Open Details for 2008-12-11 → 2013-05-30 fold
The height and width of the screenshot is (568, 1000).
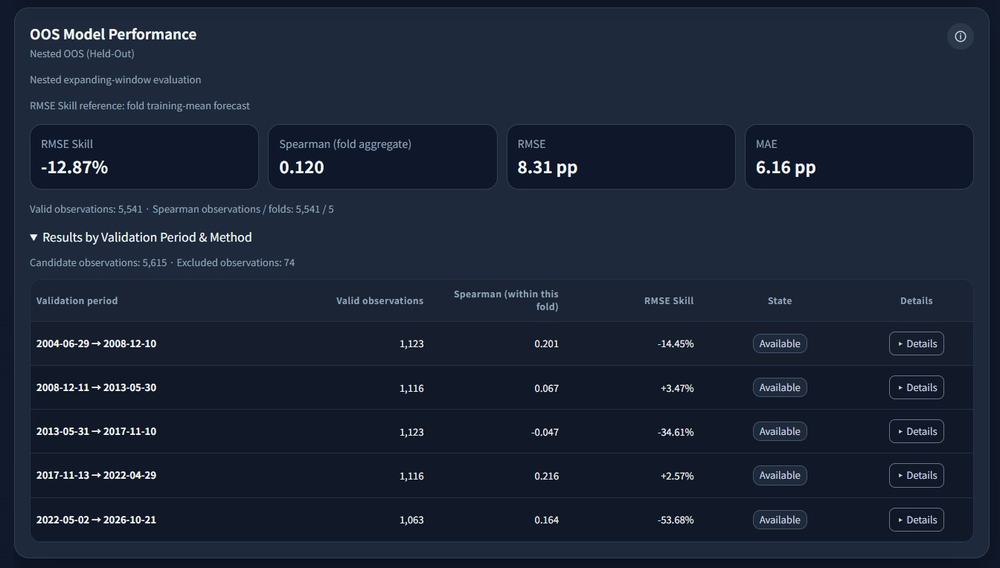click(x=916, y=388)
